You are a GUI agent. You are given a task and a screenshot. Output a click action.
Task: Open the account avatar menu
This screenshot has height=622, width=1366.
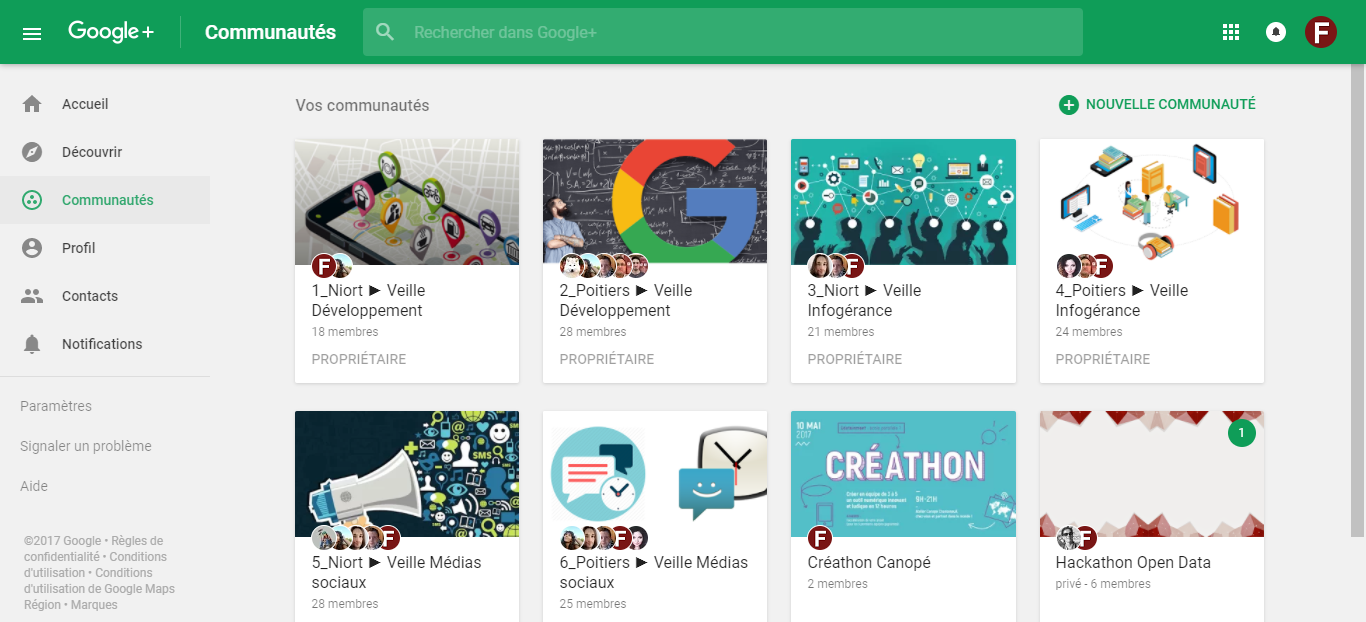(1321, 32)
